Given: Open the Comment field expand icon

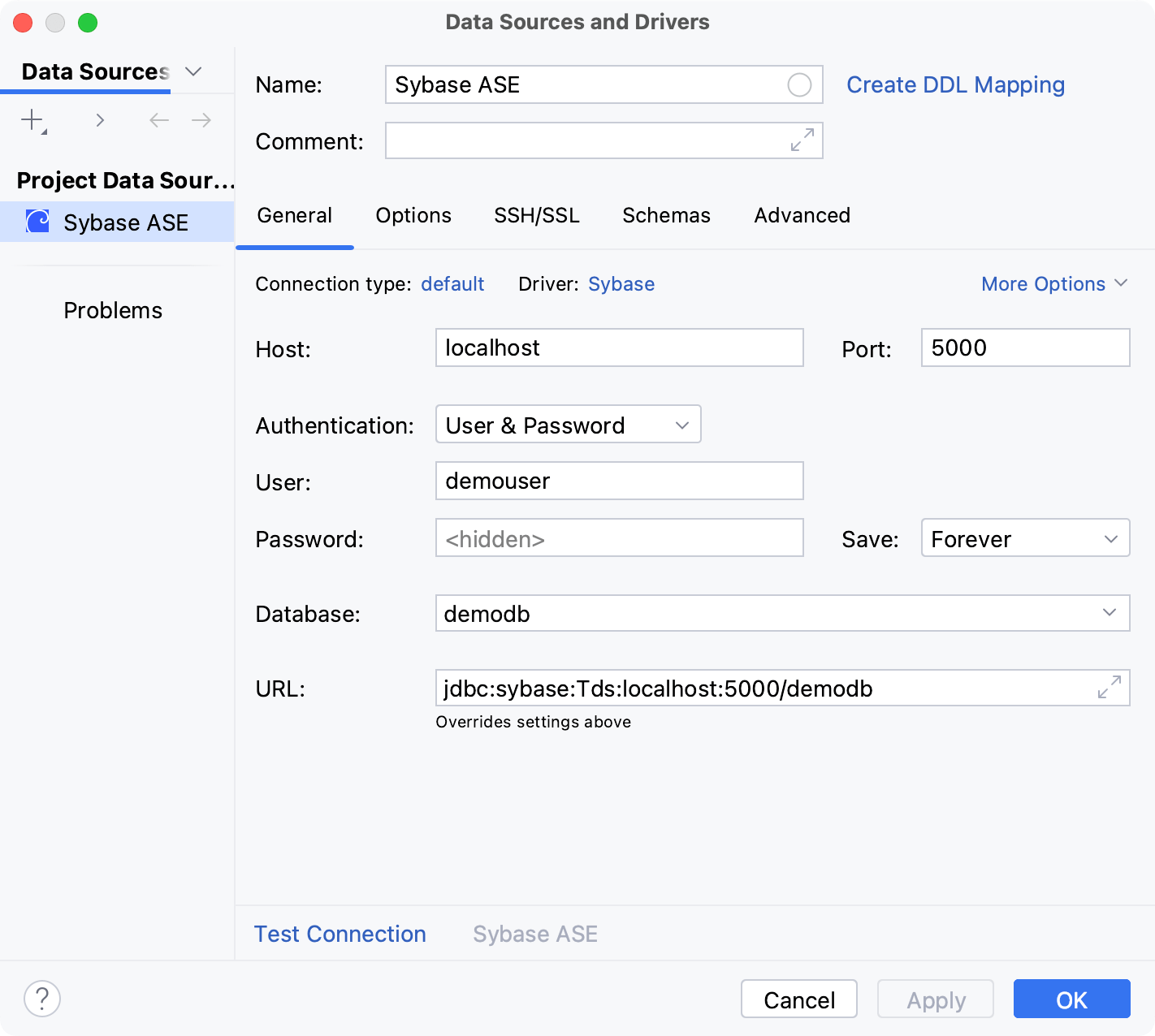Looking at the screenshot, I should (801, 140).
